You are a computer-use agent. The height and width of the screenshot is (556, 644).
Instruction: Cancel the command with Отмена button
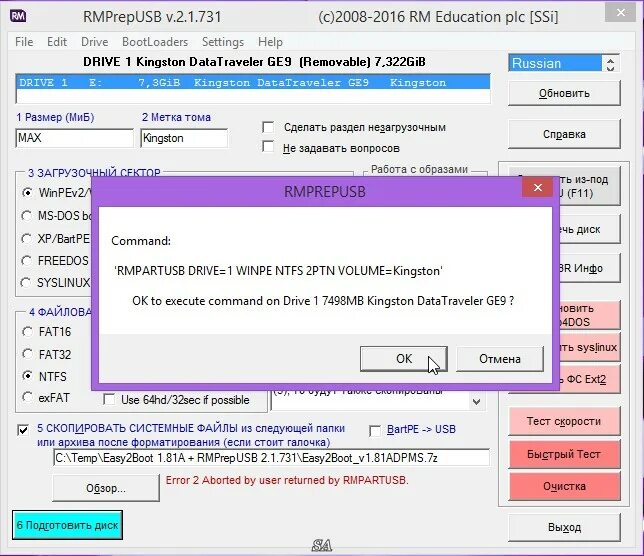500,359
